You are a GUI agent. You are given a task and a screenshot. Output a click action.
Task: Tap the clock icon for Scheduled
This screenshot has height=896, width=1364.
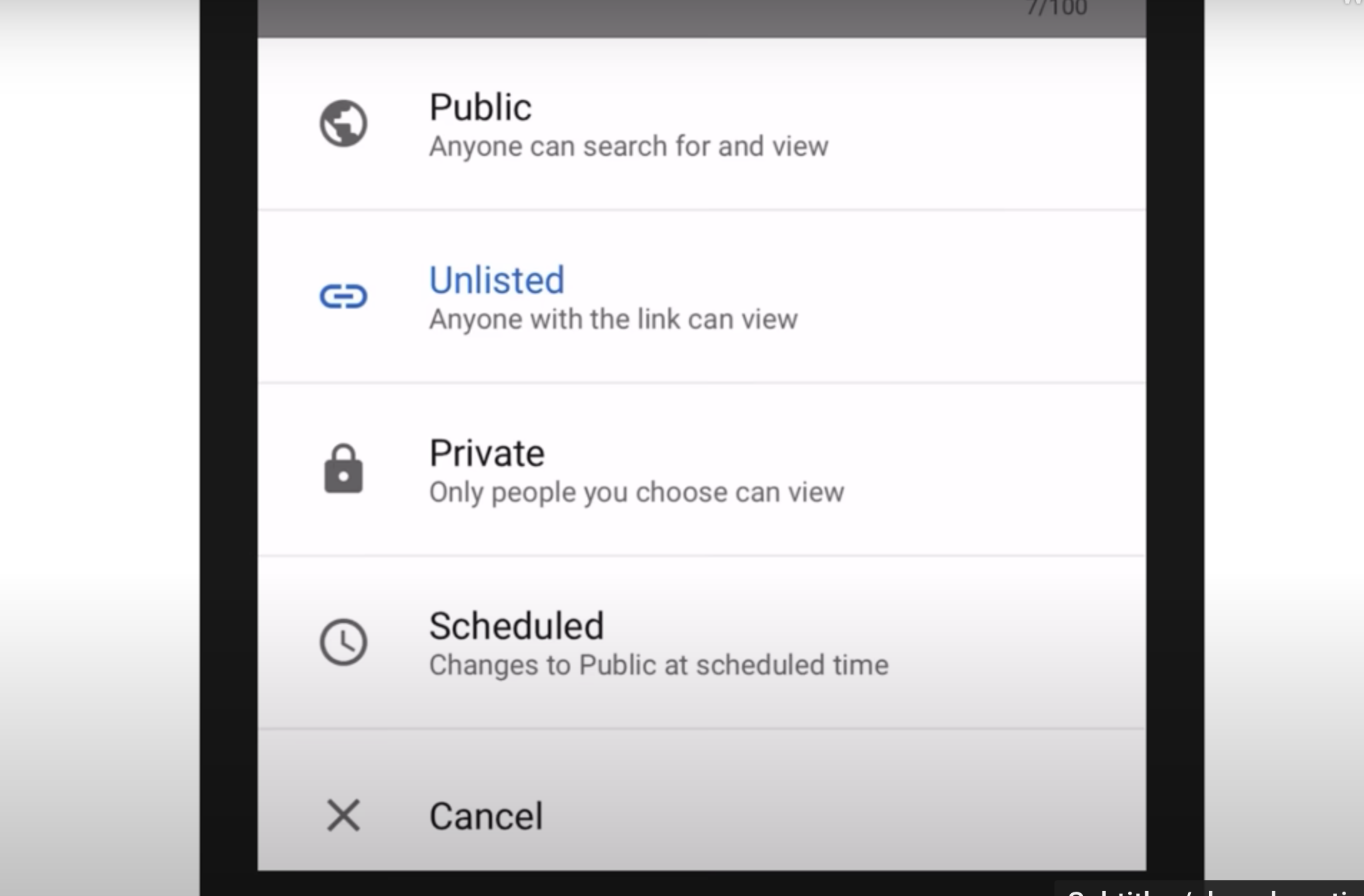(343, 642)
